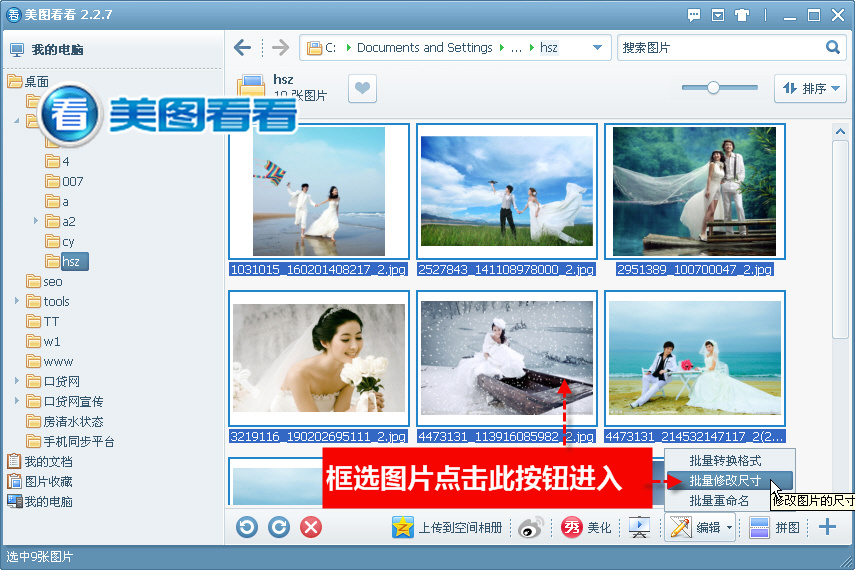This screenshot has width=855, height=570.
Task: Open the address path history dropdown
Action: [598, 47]
